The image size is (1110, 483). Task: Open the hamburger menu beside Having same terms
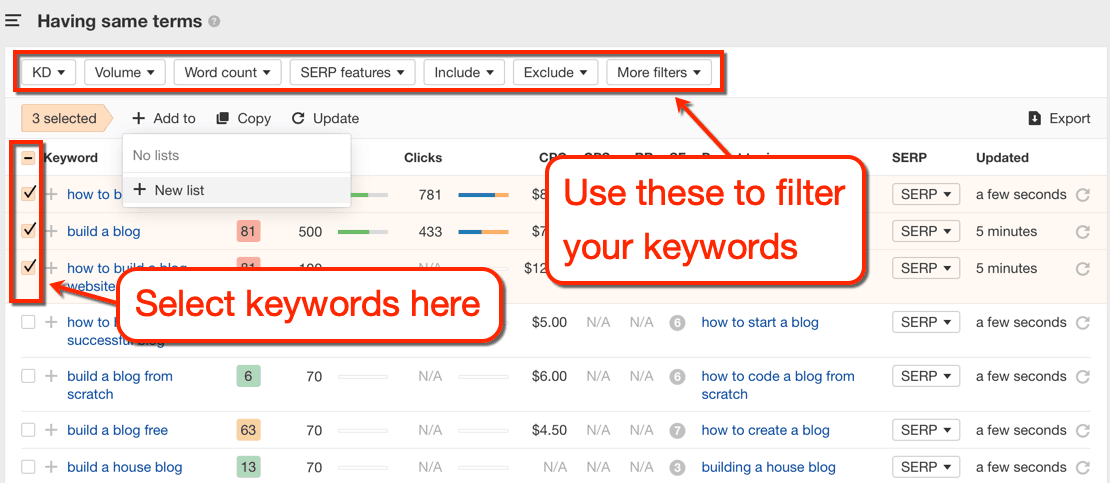pyautogui.click(x=13, y=21)
